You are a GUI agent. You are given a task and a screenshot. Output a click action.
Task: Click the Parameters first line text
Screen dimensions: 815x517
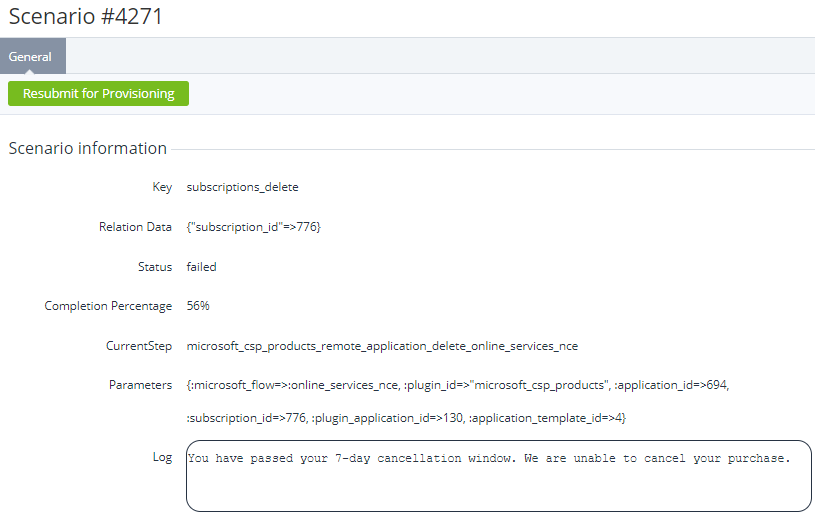click(458, 385)
